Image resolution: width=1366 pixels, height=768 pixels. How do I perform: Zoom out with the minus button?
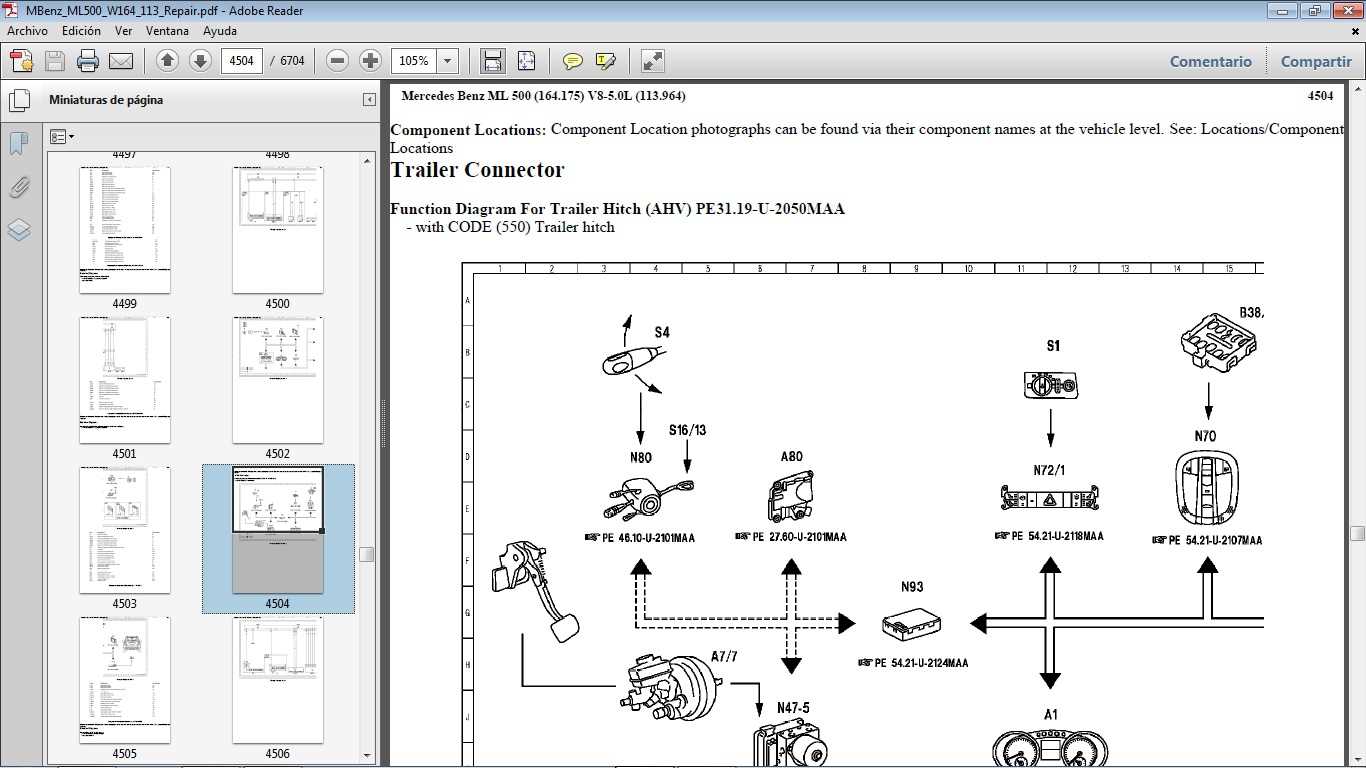click(x=338, y=61)
